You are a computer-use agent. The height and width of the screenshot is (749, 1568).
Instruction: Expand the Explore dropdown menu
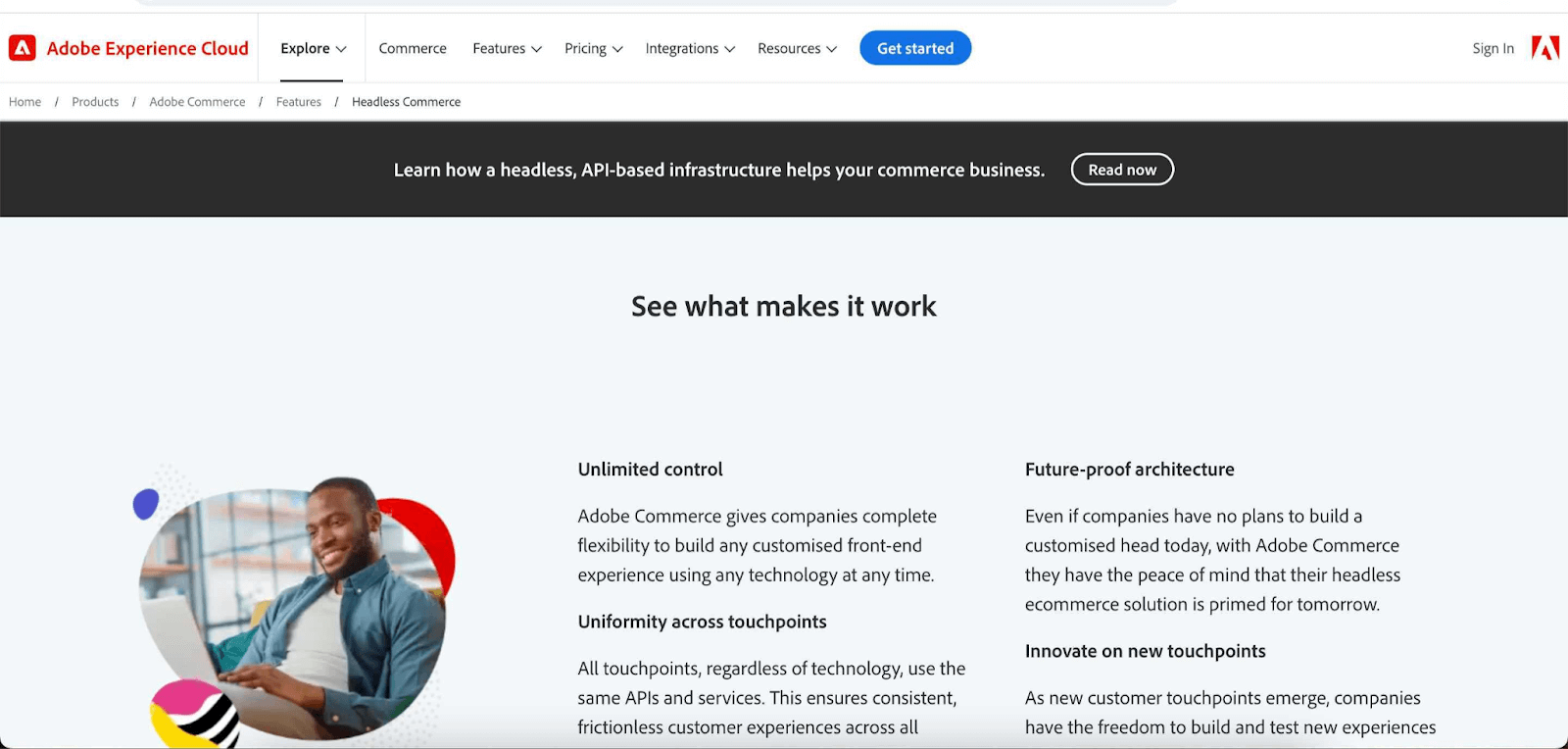(314, 48)
